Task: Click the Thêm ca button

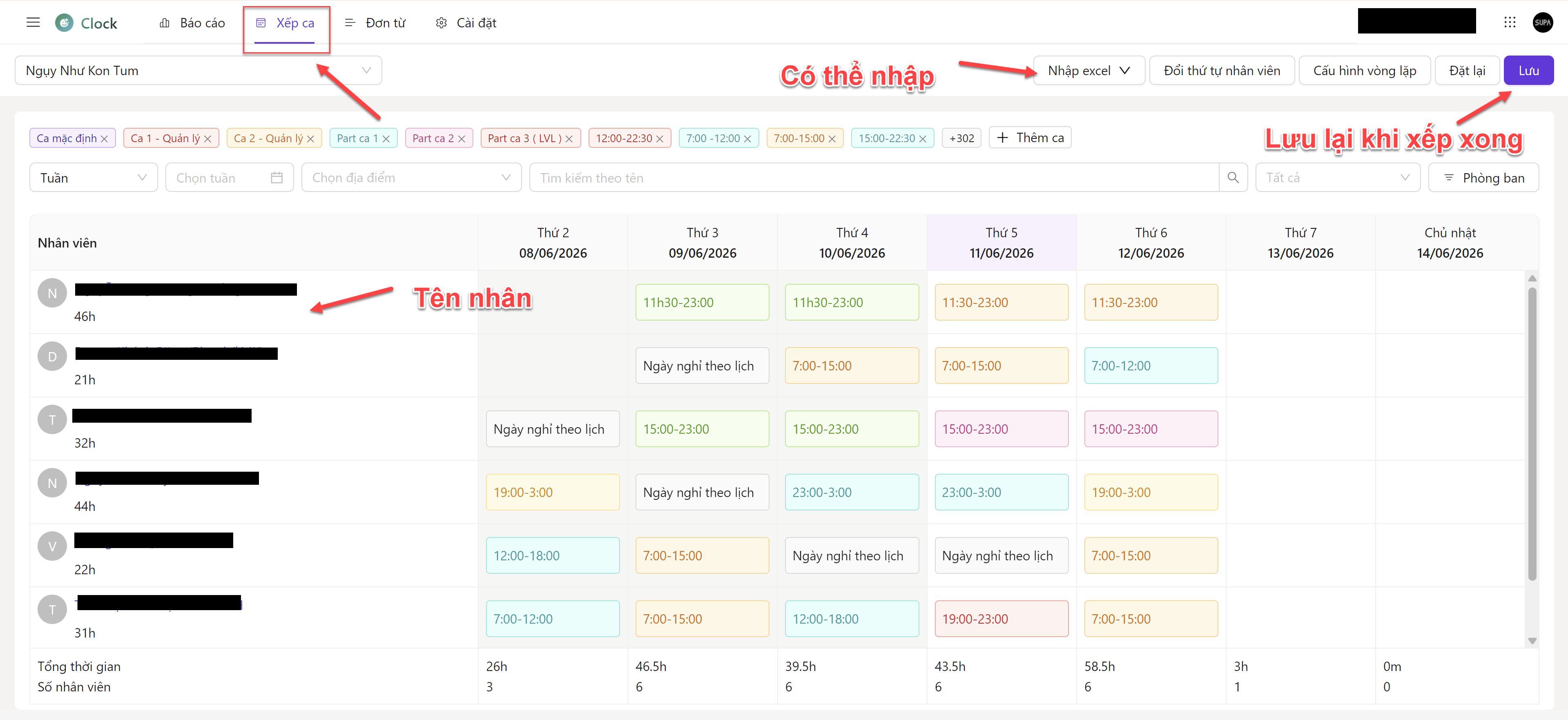Action: click(x=1030, y=138)
